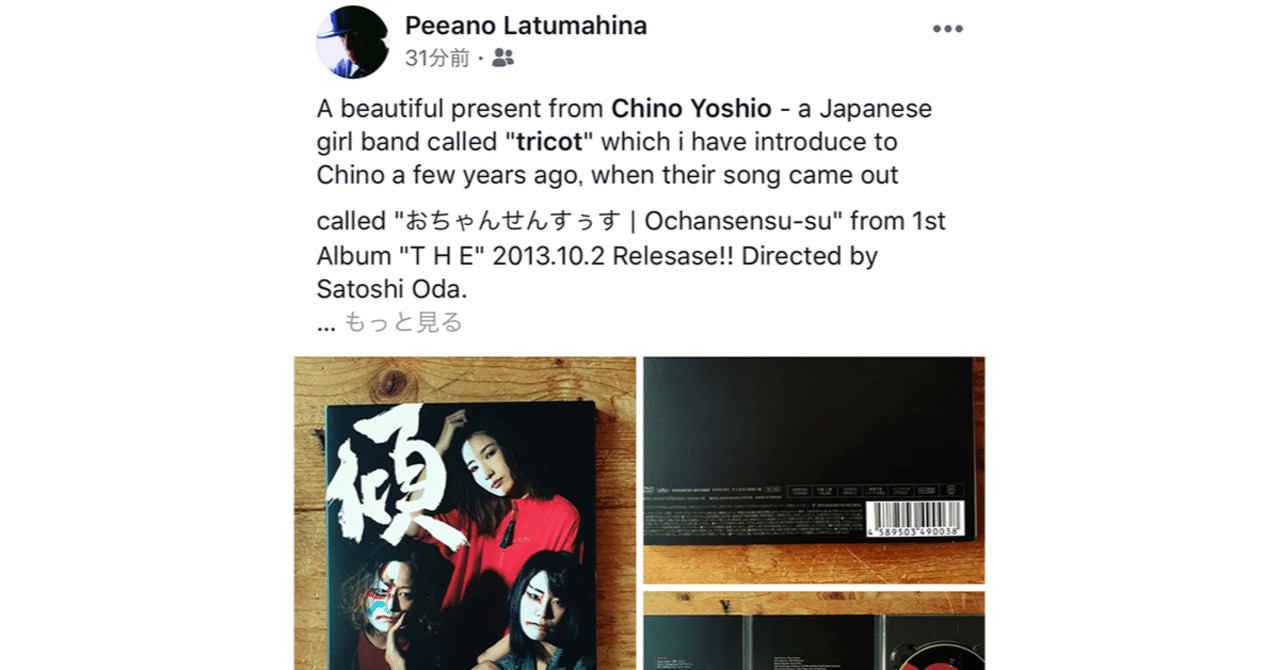Open the album cover front photo

point(465,513)
